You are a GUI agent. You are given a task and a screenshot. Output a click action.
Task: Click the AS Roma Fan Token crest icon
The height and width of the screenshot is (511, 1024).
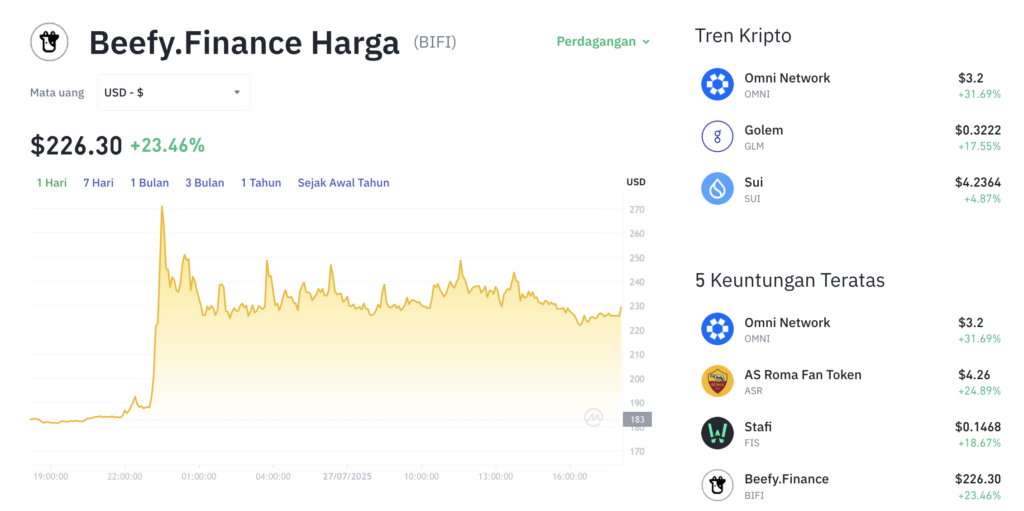(718, 381)
